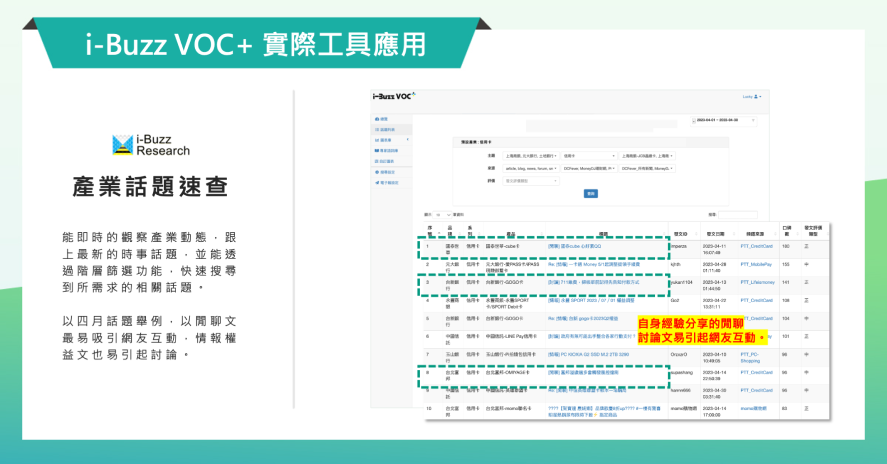The height and width of the screenshot is (464, 887).
Task: Click the i-Buzz VOC+ logo in the app header
Action: 394,96
